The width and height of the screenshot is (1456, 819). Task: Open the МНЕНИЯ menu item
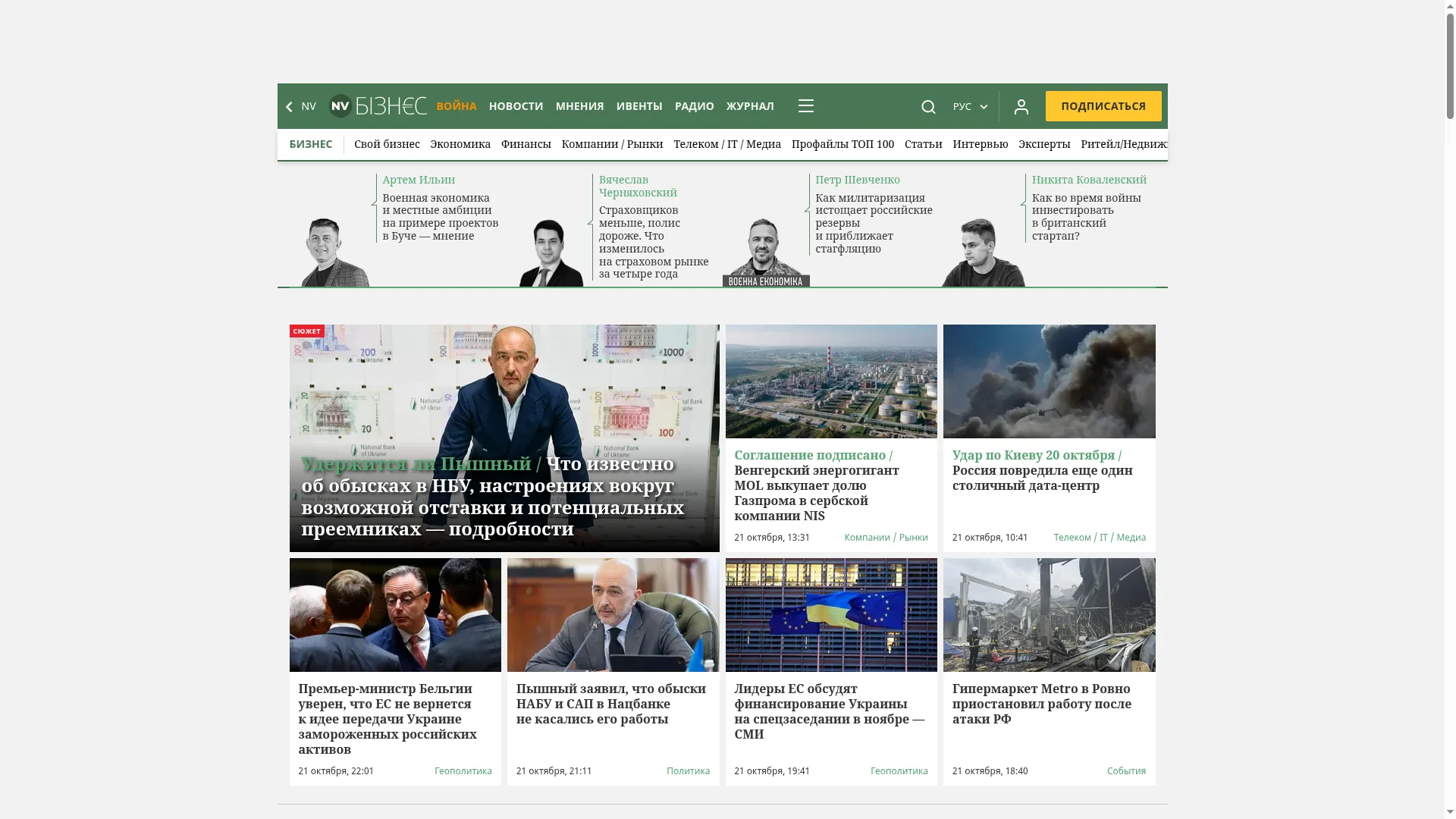click(x=579, y=106)
